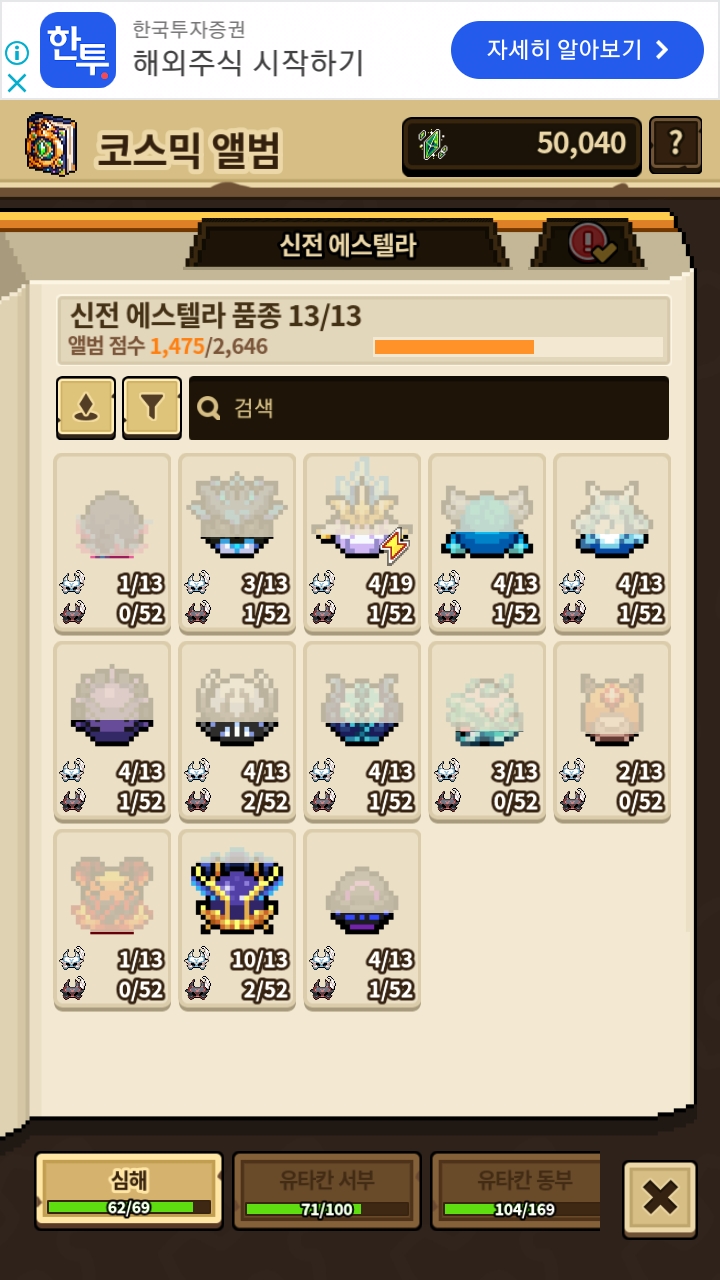The height and width of the screenshot is (1280, 720).
Task: Click the 검색 search field
Action: point(429,408)
